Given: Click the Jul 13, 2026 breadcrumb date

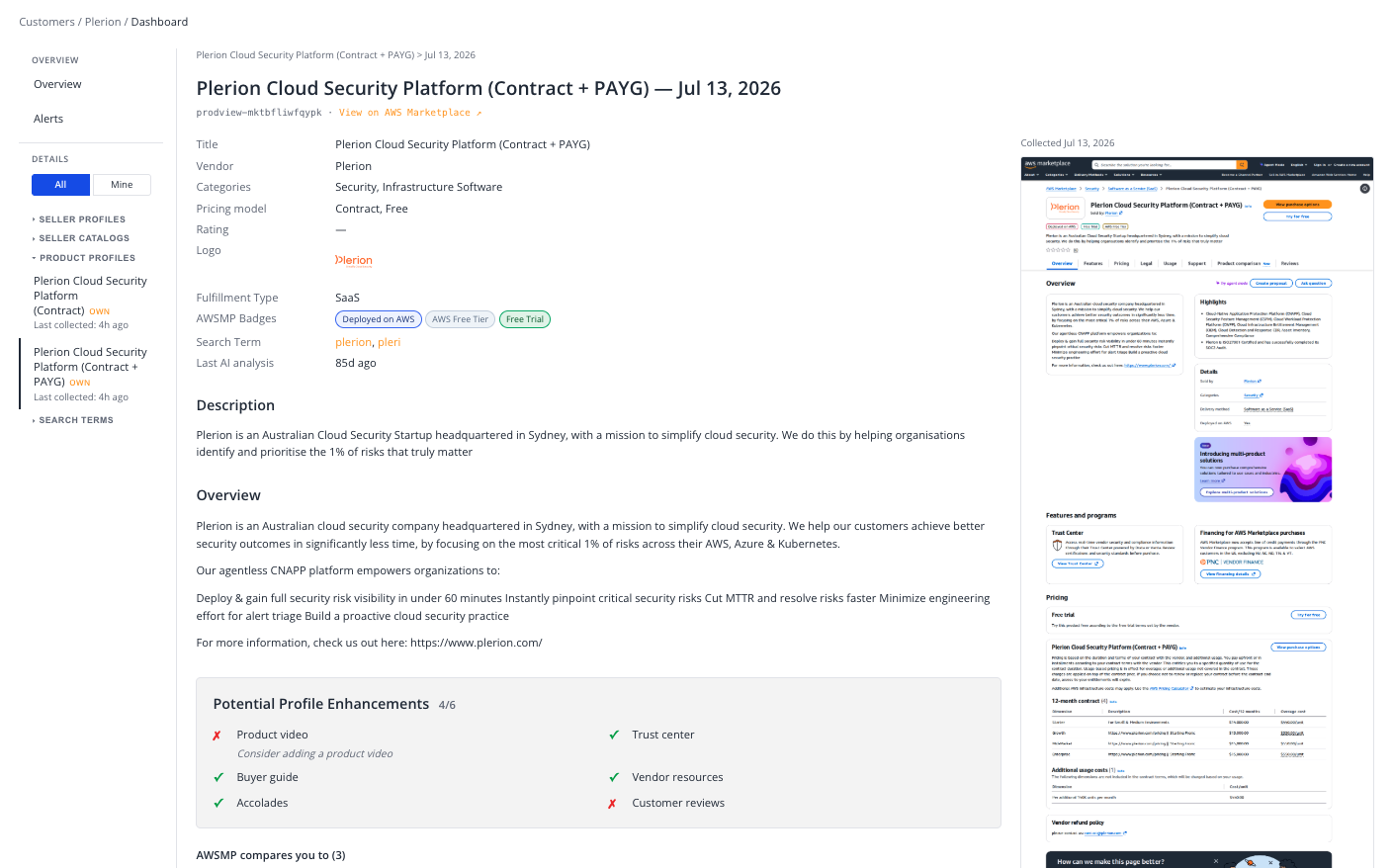Looking at the screenshot, I should [x=450, y=55].
